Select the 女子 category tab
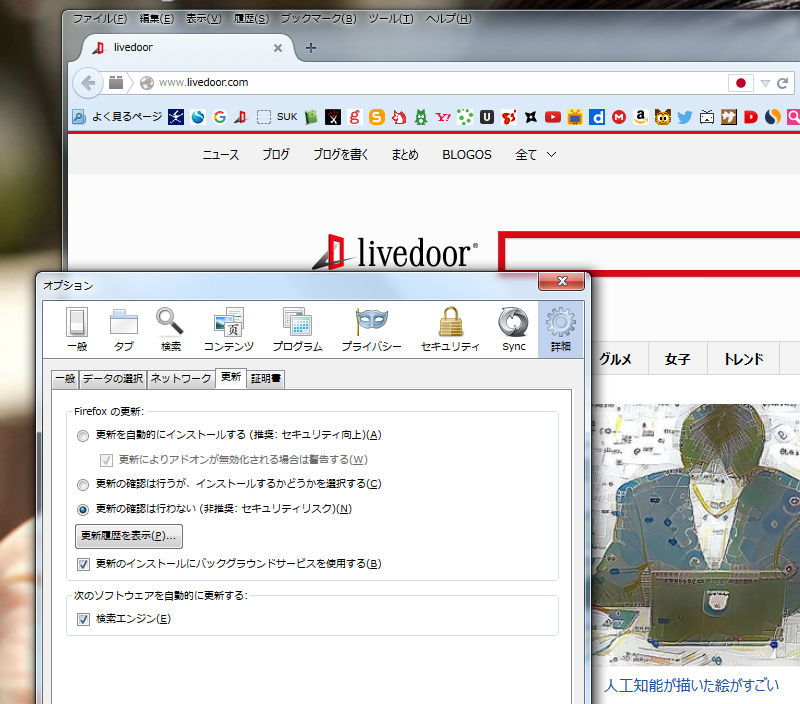The image size is (800, 704). 678,359
